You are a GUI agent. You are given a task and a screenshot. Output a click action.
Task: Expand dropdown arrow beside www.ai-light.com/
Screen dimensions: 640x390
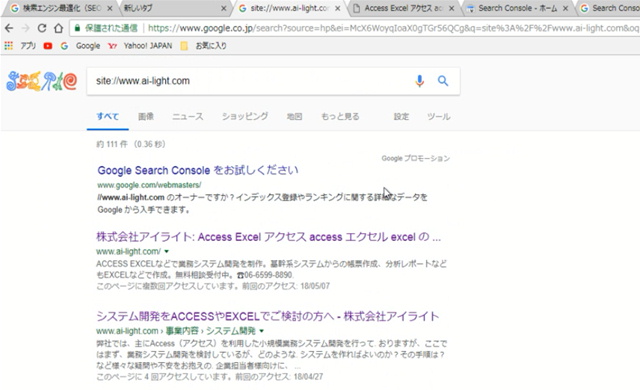(x=167, y=252)
